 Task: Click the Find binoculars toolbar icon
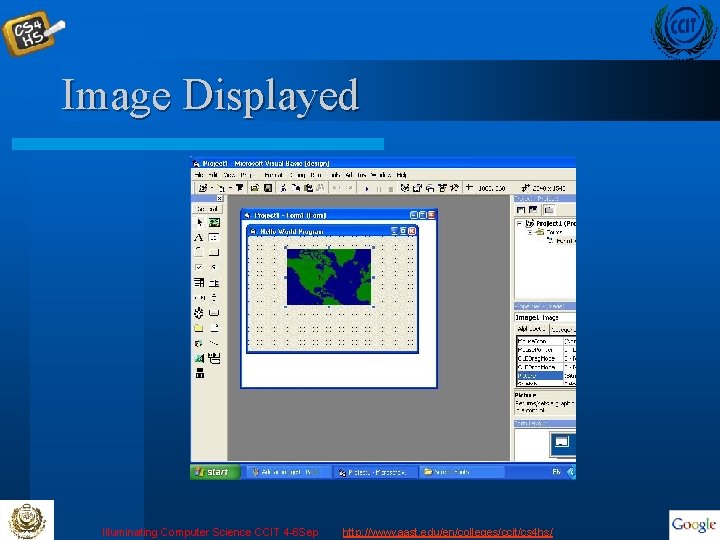coord(321,188)
